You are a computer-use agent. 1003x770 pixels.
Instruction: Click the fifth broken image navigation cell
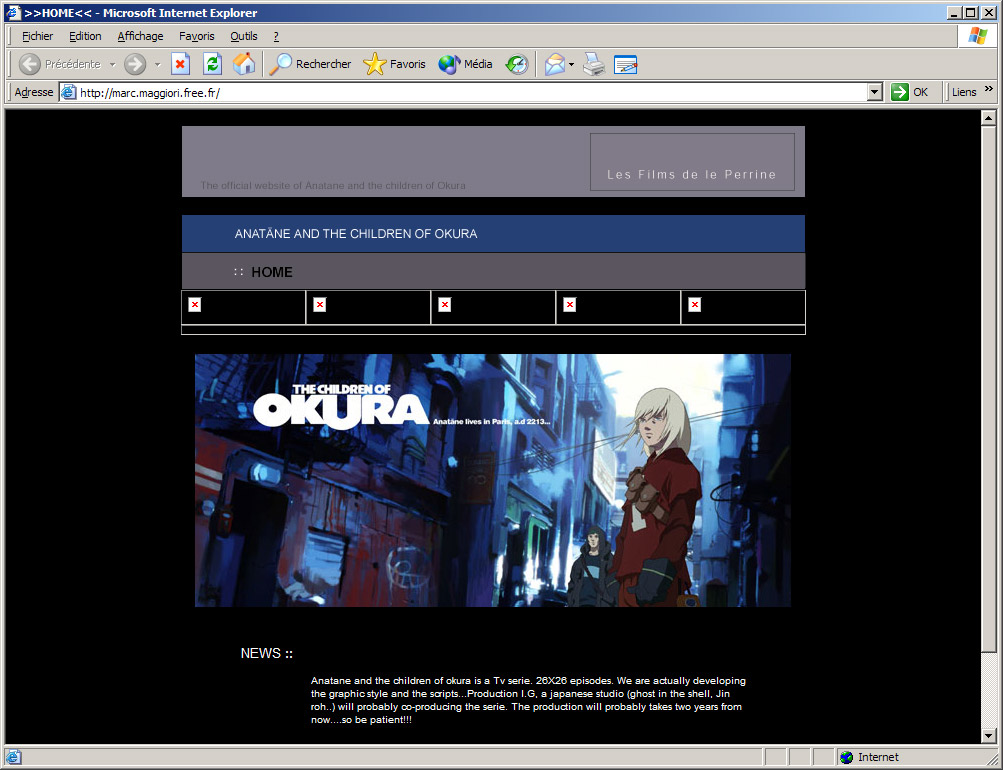(x=743, y=307)
